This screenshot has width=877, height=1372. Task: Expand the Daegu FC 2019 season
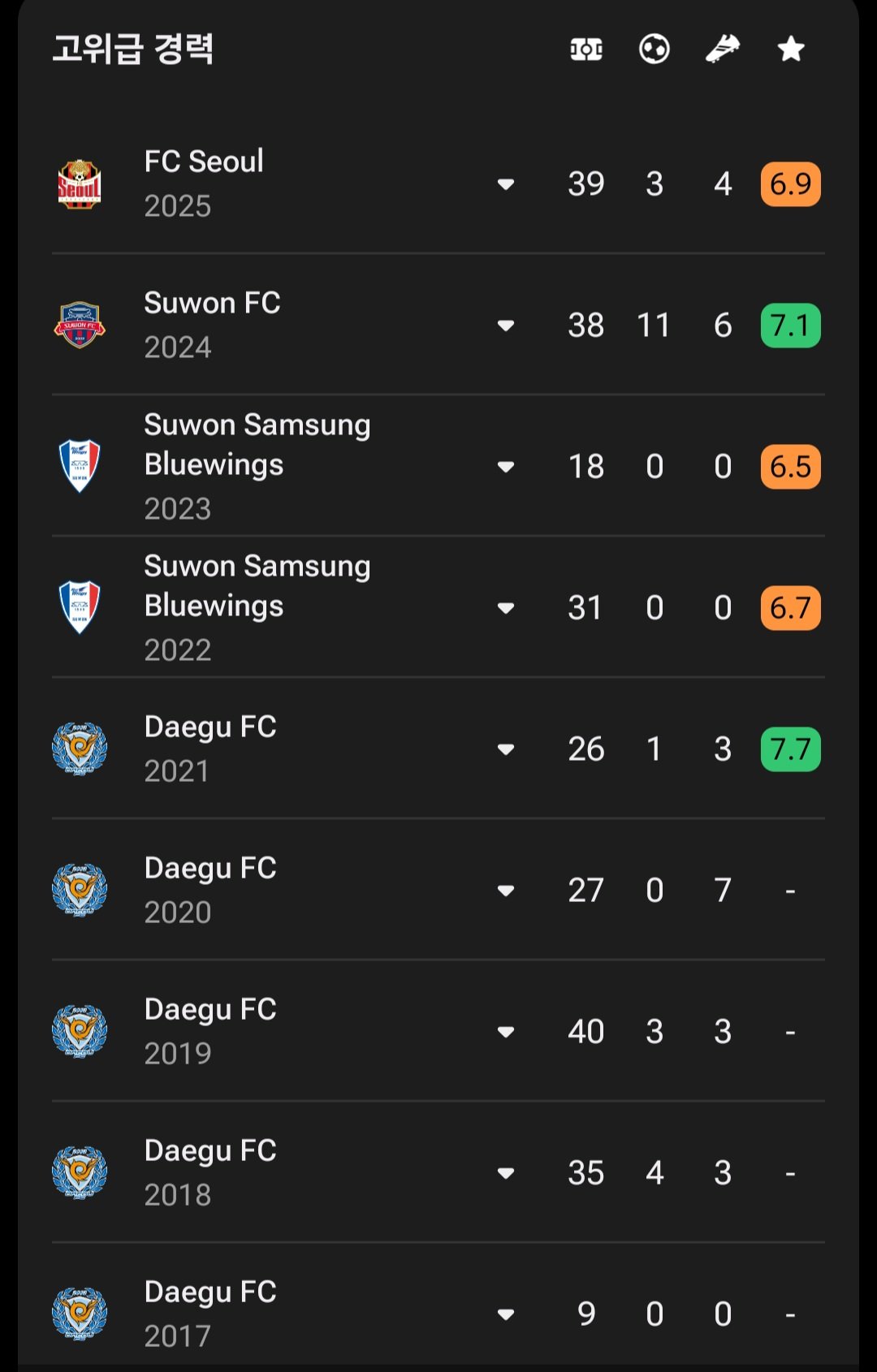tap(506, 1032)
